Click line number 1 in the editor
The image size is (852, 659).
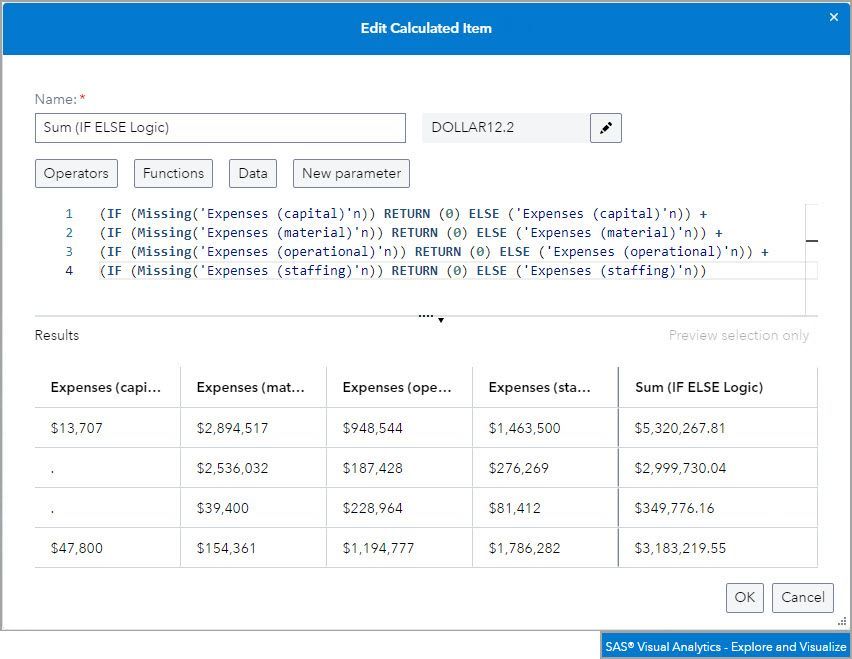point(69,214)
